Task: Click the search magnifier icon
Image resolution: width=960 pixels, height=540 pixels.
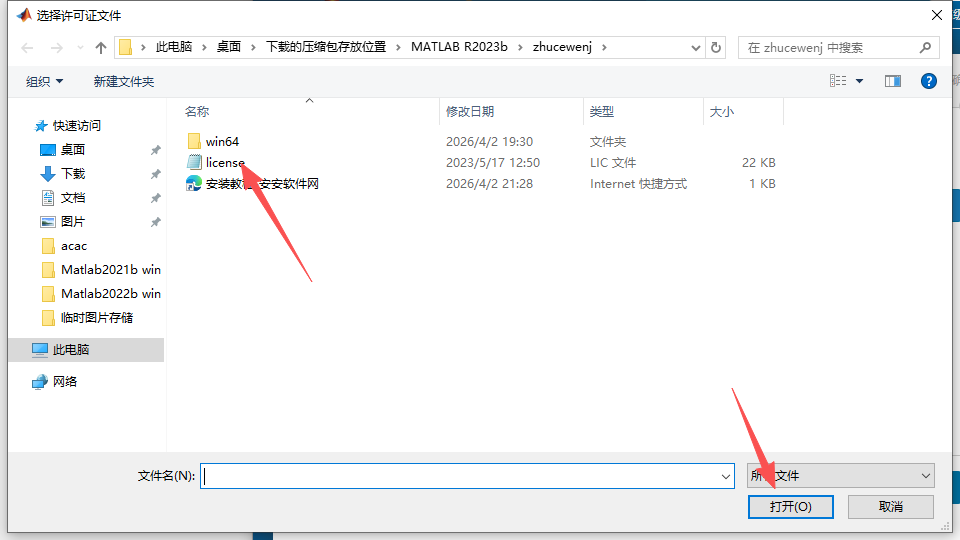Action: [925, 47]
